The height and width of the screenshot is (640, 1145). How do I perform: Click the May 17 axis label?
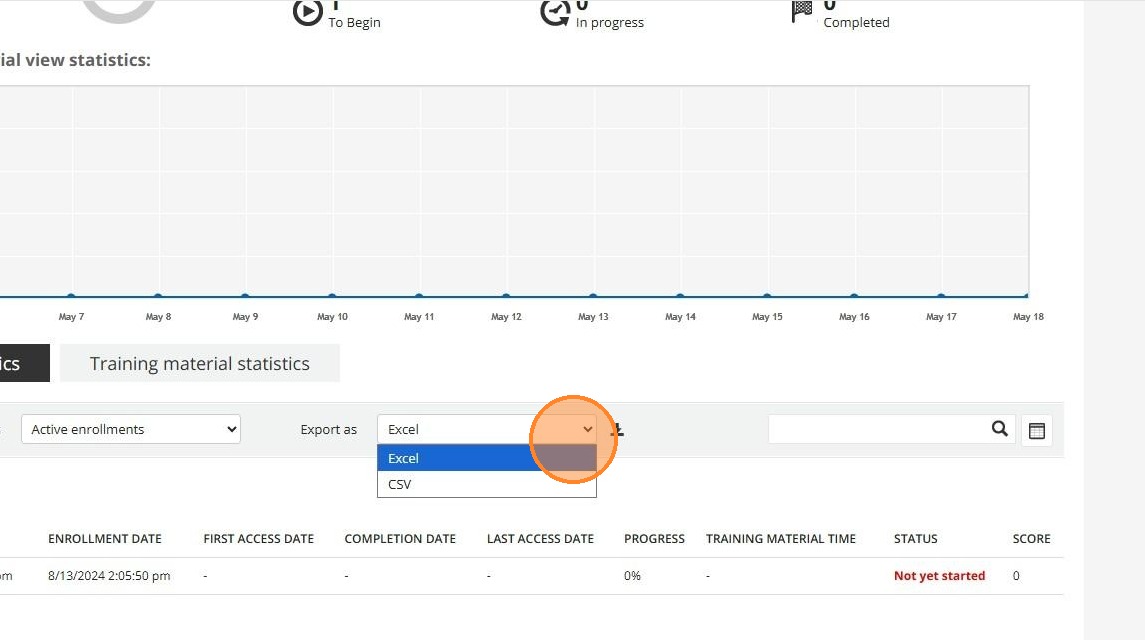[941, 316]
